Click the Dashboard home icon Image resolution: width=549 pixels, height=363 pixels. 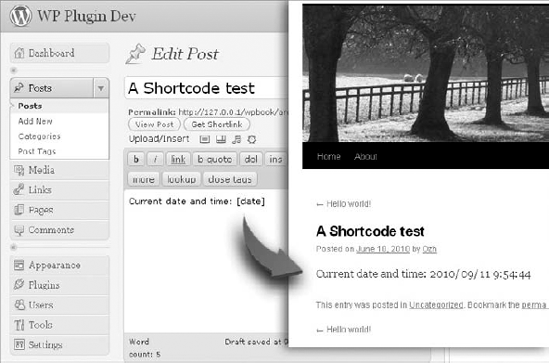pos(19,53)
